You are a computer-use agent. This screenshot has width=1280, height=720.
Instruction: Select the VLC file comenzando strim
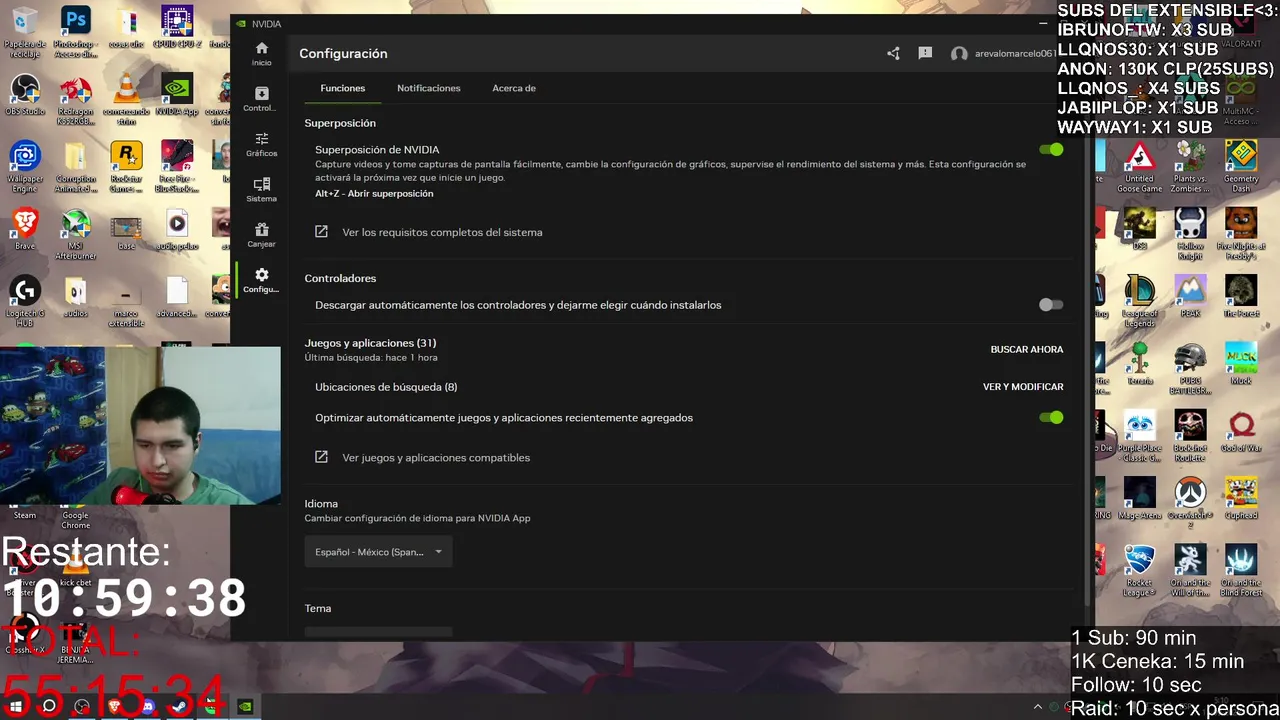point(126,99)
